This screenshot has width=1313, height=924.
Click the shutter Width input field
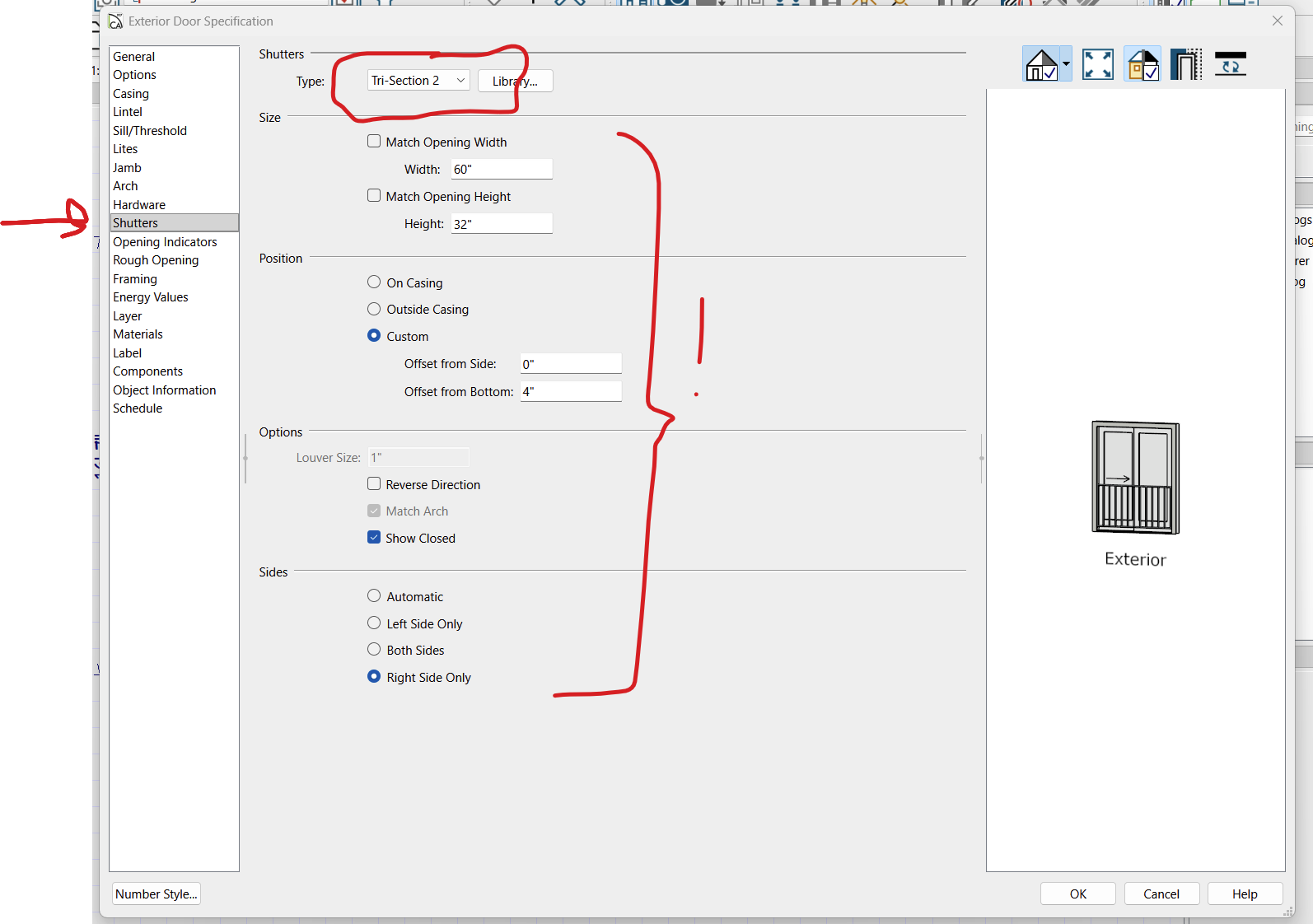click(501, 170)
